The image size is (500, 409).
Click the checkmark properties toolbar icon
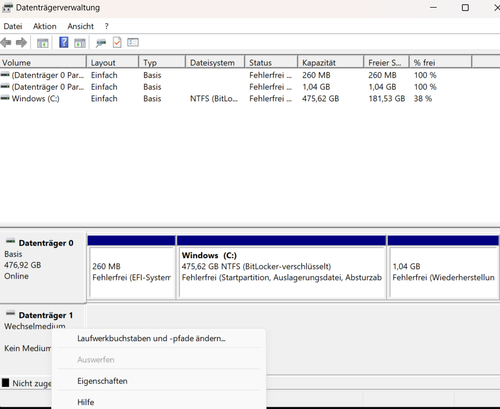click(x=117, y=43)
